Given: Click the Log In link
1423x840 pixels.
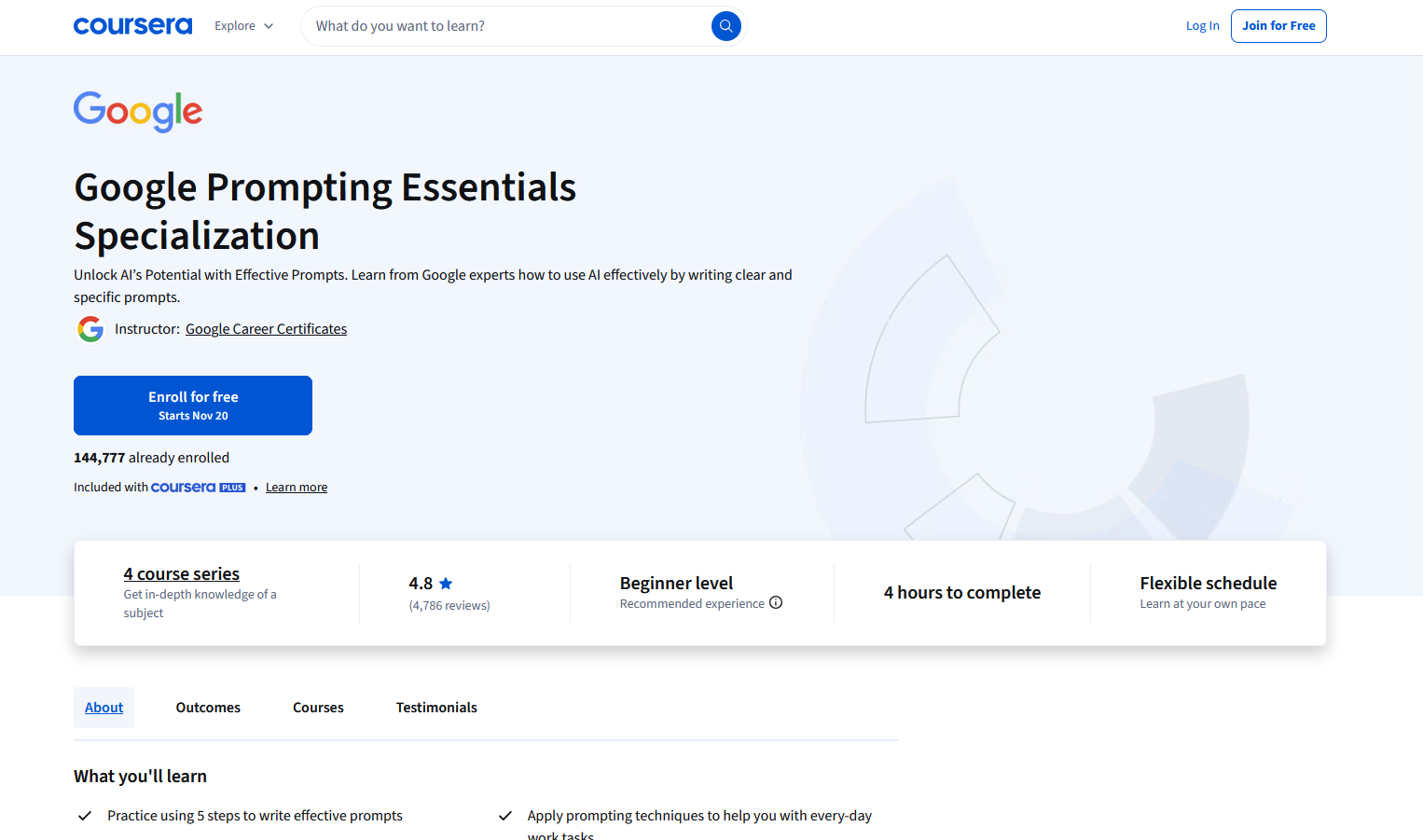Looking at the screenshot, I should pyautogui.click(x=1202, y=26).
